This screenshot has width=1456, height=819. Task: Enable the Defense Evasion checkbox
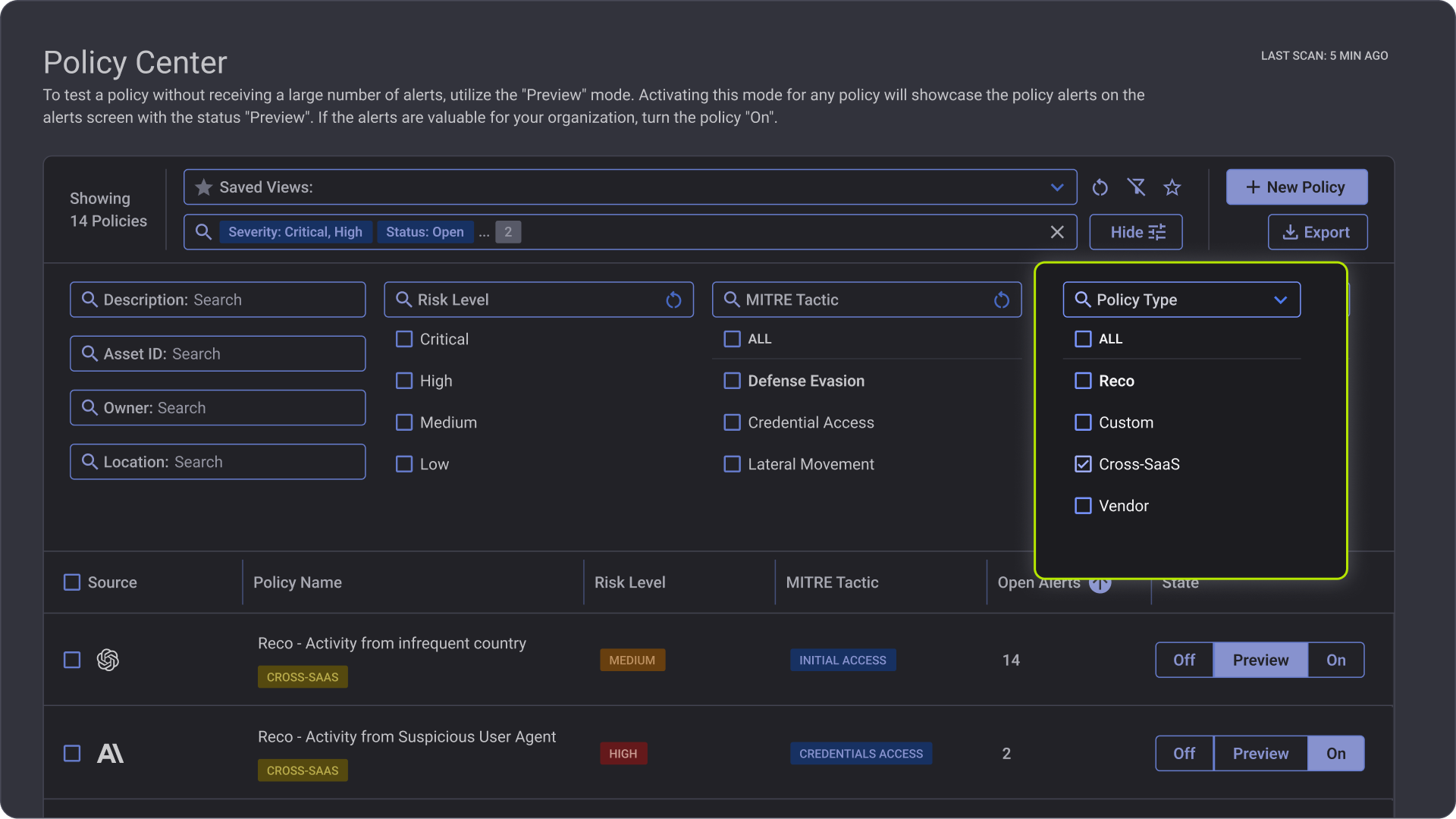732,381
